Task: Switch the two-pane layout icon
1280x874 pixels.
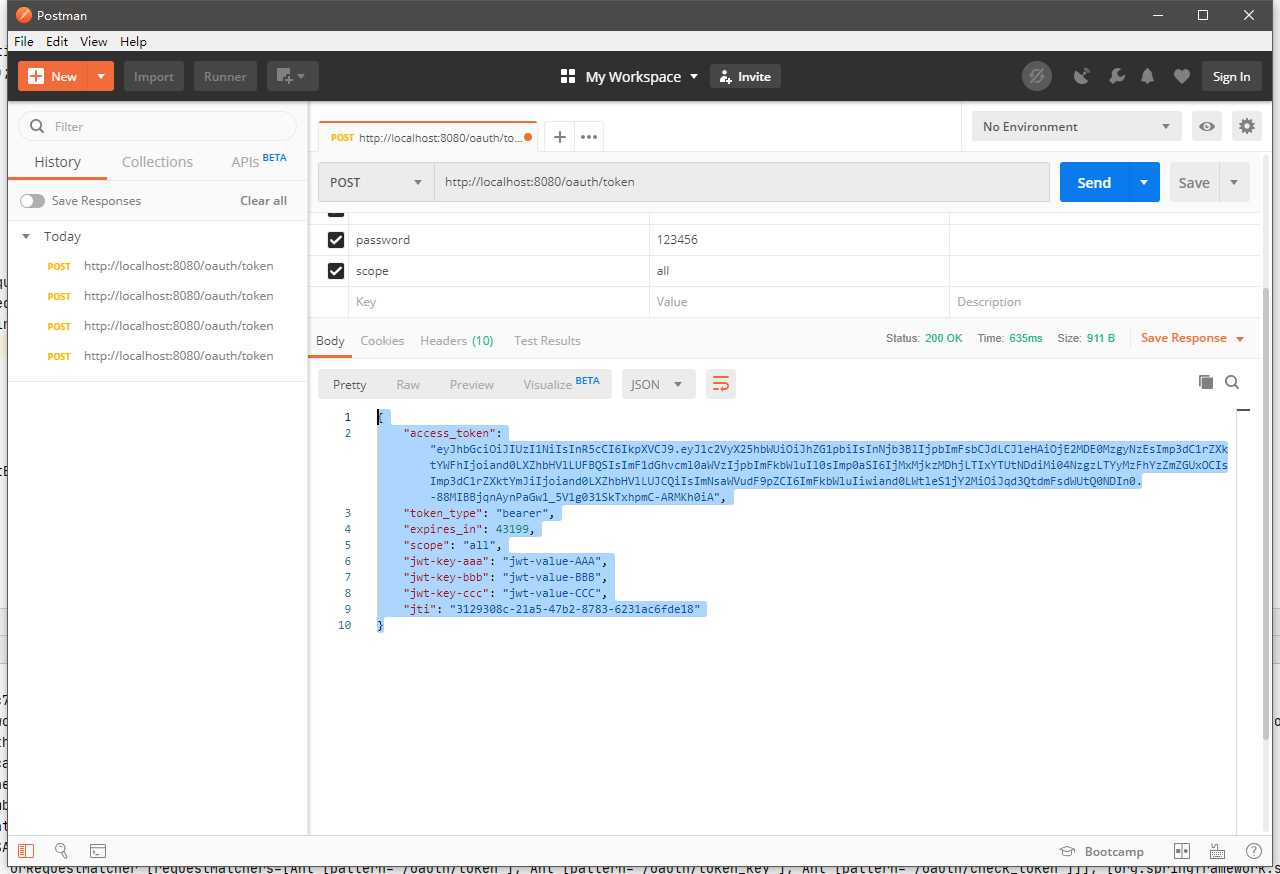Action: tap(1182, 851)
